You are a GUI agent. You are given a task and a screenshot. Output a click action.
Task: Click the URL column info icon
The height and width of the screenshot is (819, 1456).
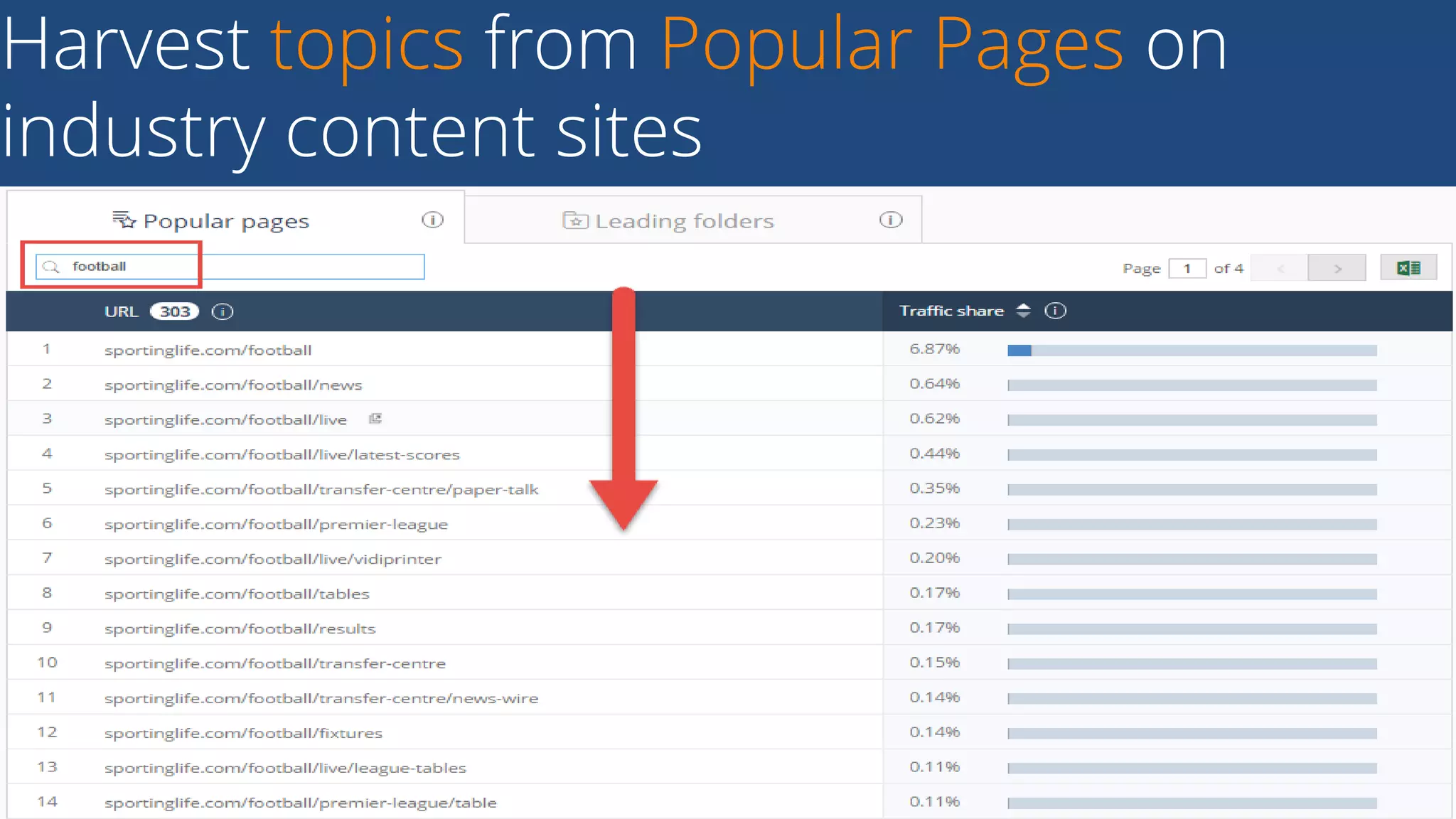pos(223,311)
